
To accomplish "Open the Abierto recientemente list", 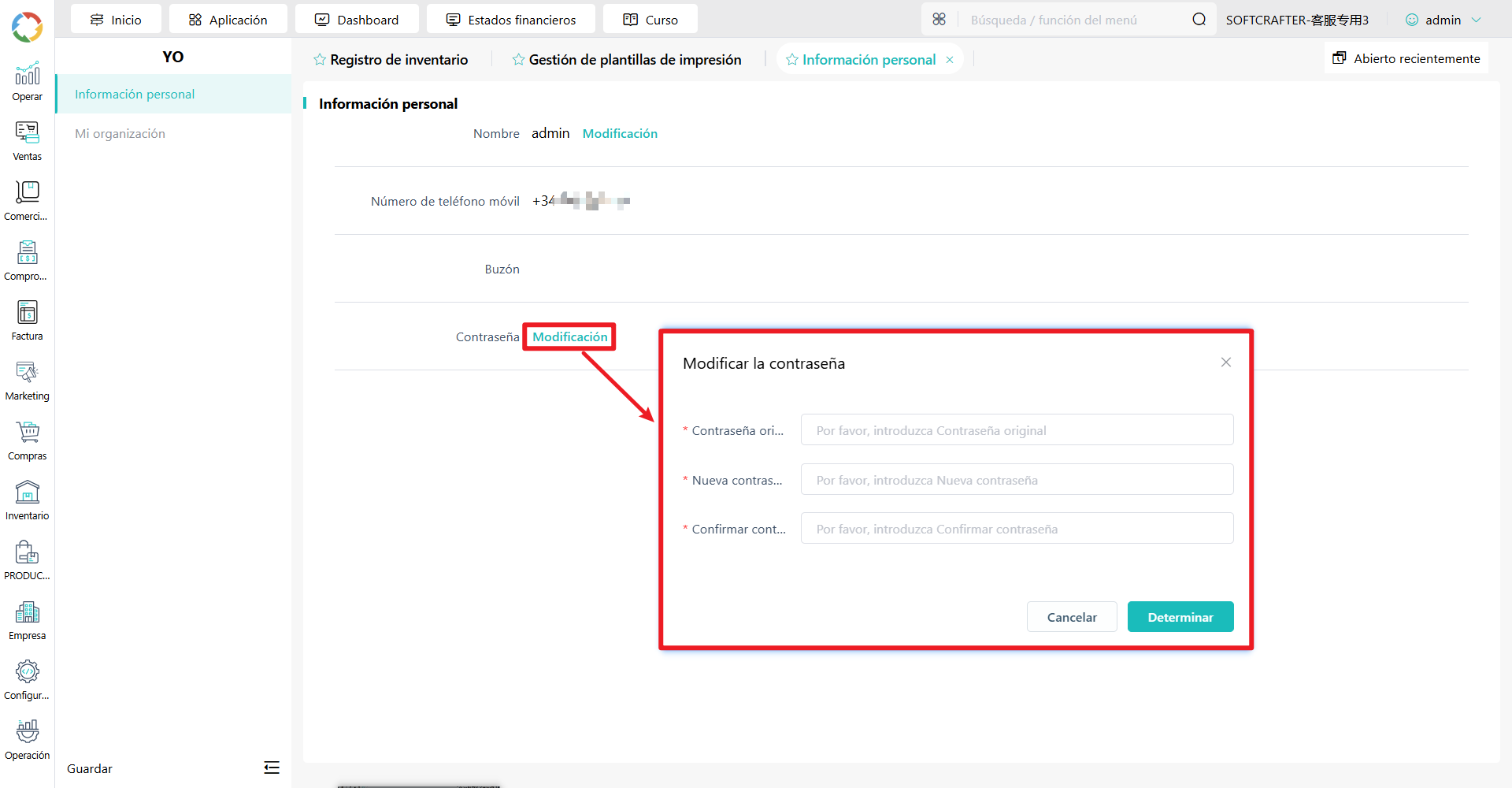I will tap(1406, 58).
